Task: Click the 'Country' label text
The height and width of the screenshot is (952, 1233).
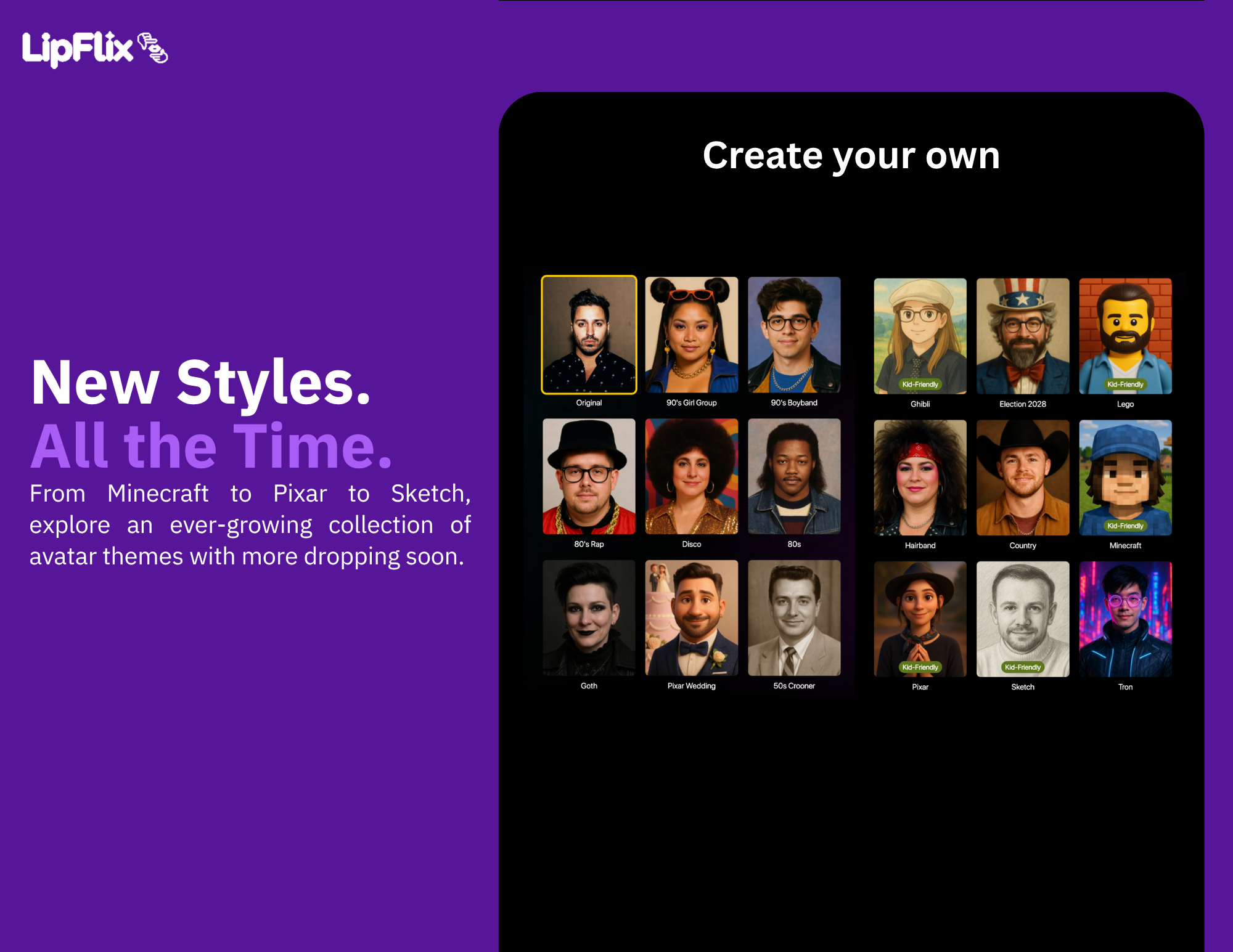Action: [1023, 546]
